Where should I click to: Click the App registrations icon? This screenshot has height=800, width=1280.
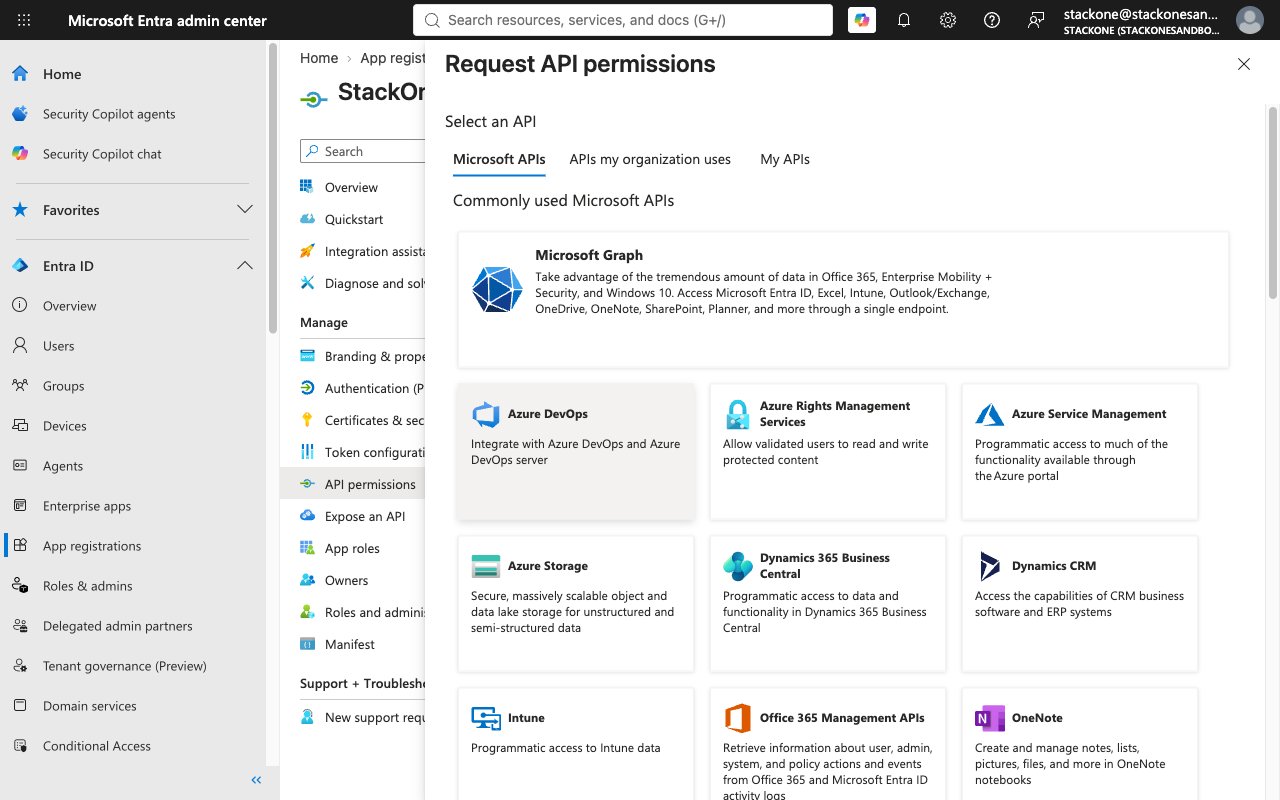click(x=20, y=546)
